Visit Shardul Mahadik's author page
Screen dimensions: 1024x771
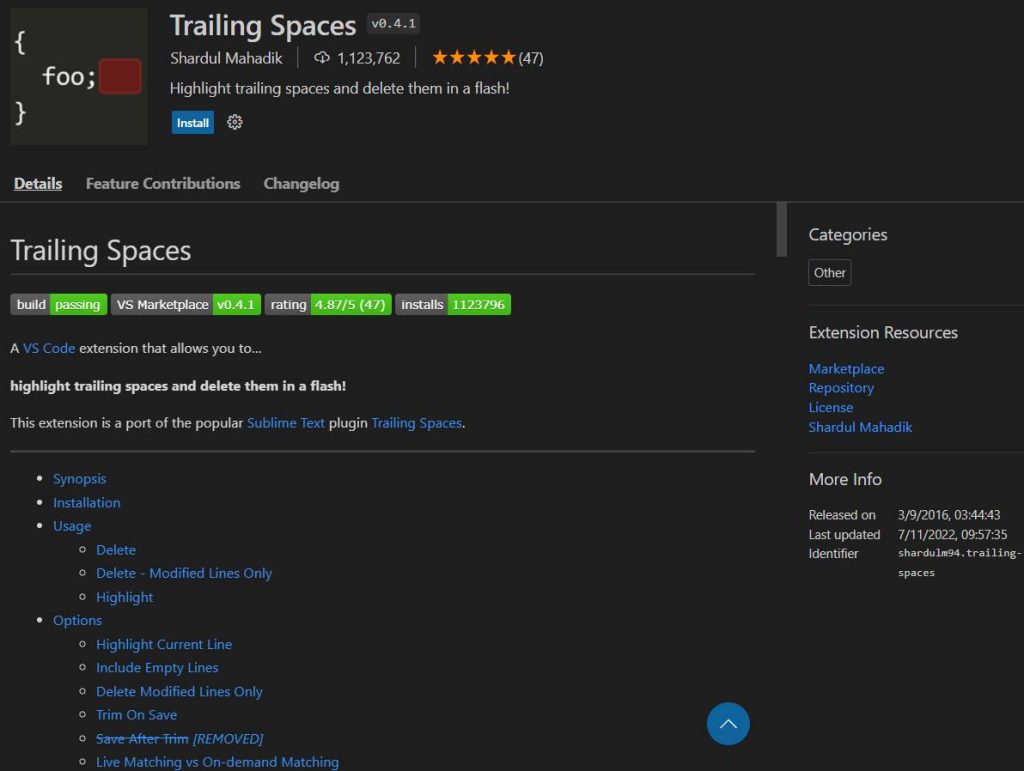860,427
